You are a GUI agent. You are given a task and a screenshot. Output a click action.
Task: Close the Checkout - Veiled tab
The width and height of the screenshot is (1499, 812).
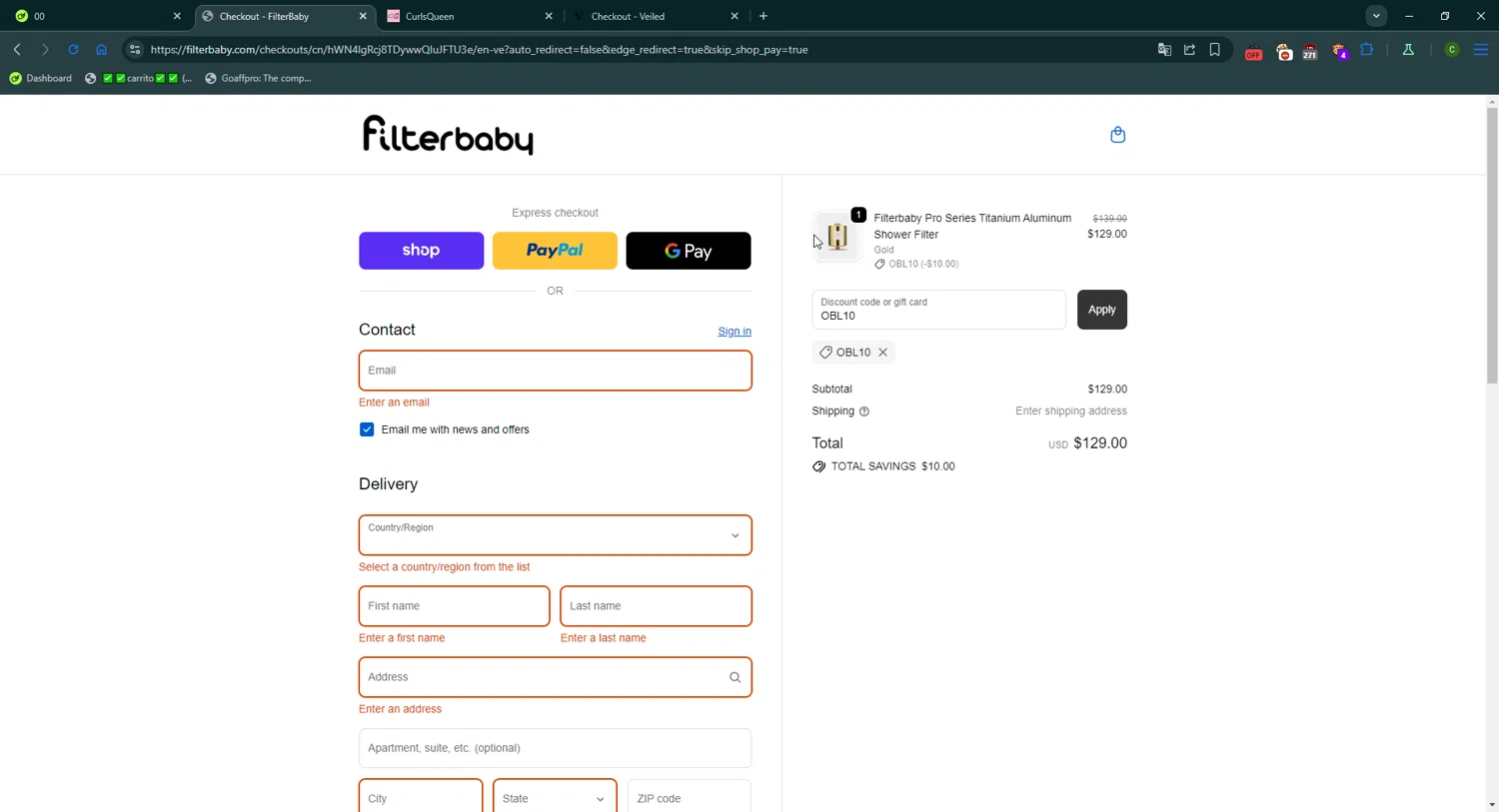click(735, 16)
